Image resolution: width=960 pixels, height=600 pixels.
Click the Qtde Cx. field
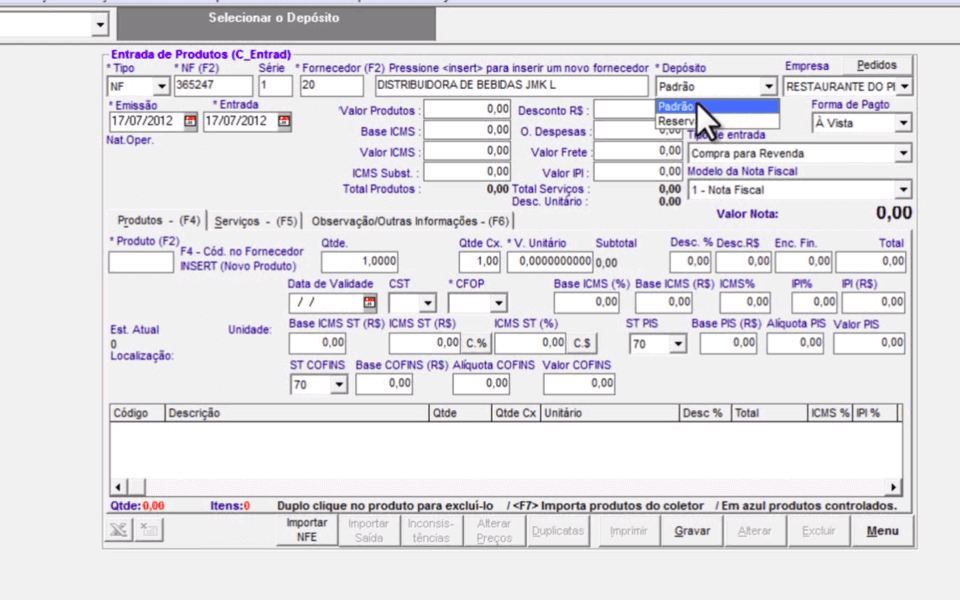(479, 261)
